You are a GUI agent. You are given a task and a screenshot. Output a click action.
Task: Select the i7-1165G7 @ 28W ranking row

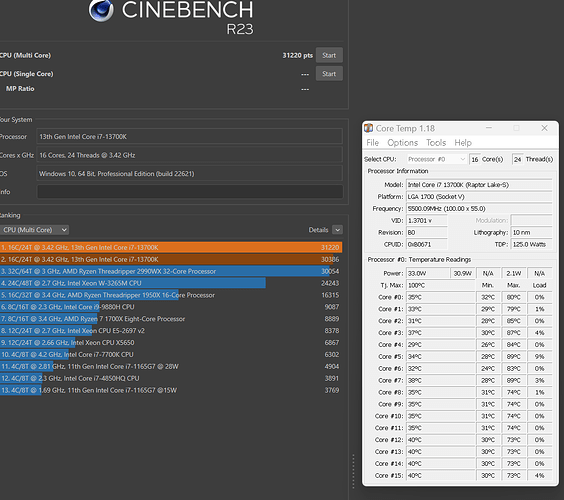coord(171,366)
